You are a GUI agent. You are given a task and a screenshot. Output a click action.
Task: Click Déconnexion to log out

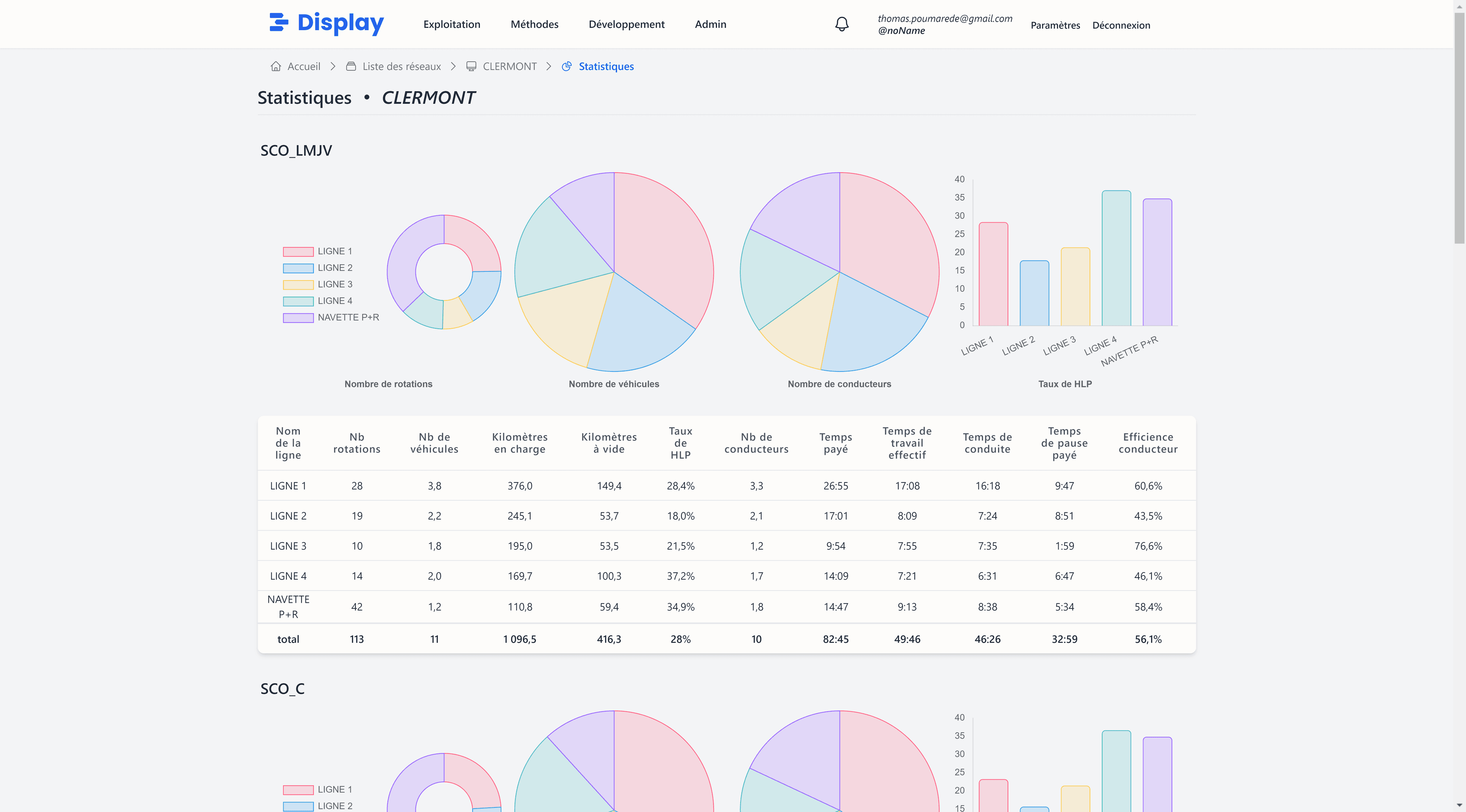(x=1121, y=25)
